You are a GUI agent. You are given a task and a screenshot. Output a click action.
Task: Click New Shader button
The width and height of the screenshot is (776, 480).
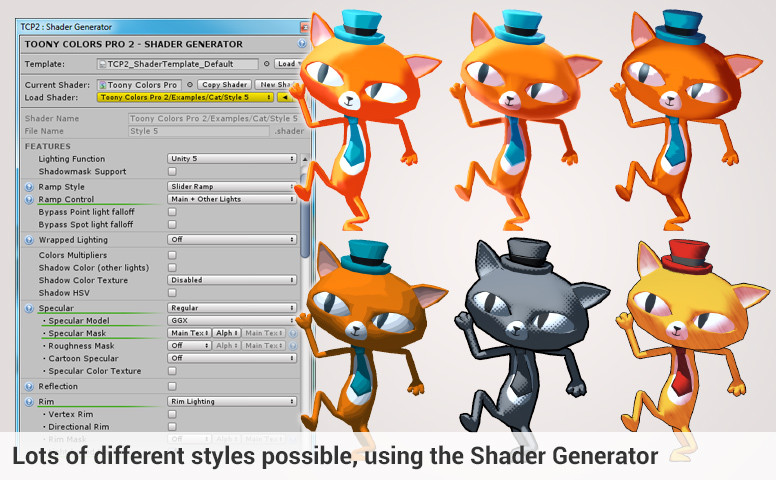coord(276,85)
